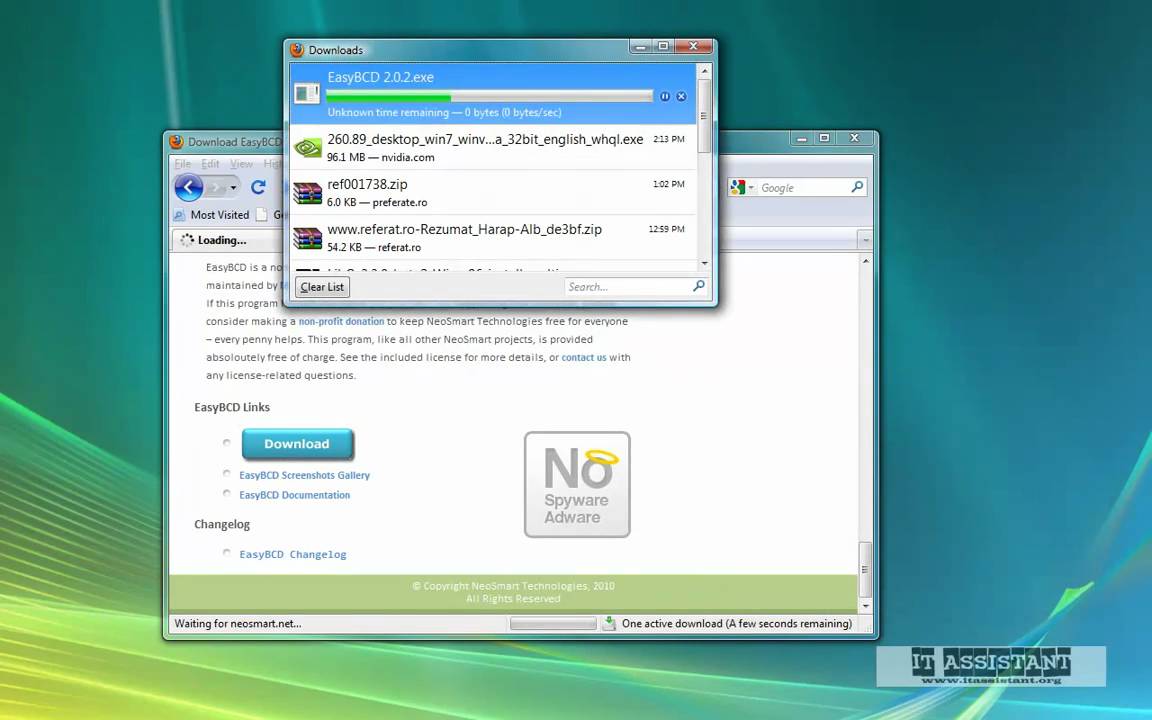1152x720 pixels.
Task: Click the Rezumat_Harap-Alb zip archive icon
Action: click(307, 238)
